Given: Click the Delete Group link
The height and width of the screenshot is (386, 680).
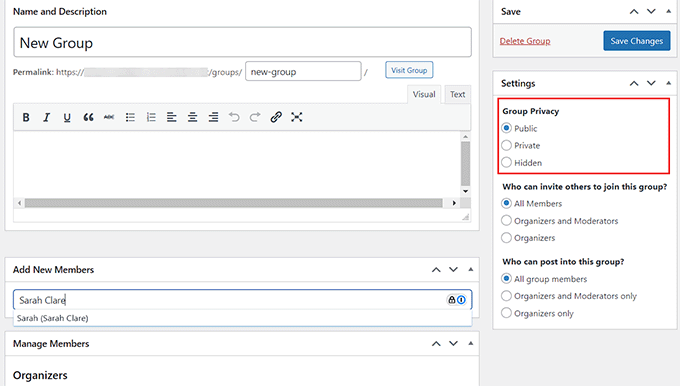Looking at the screenshot, I should 525,41.
